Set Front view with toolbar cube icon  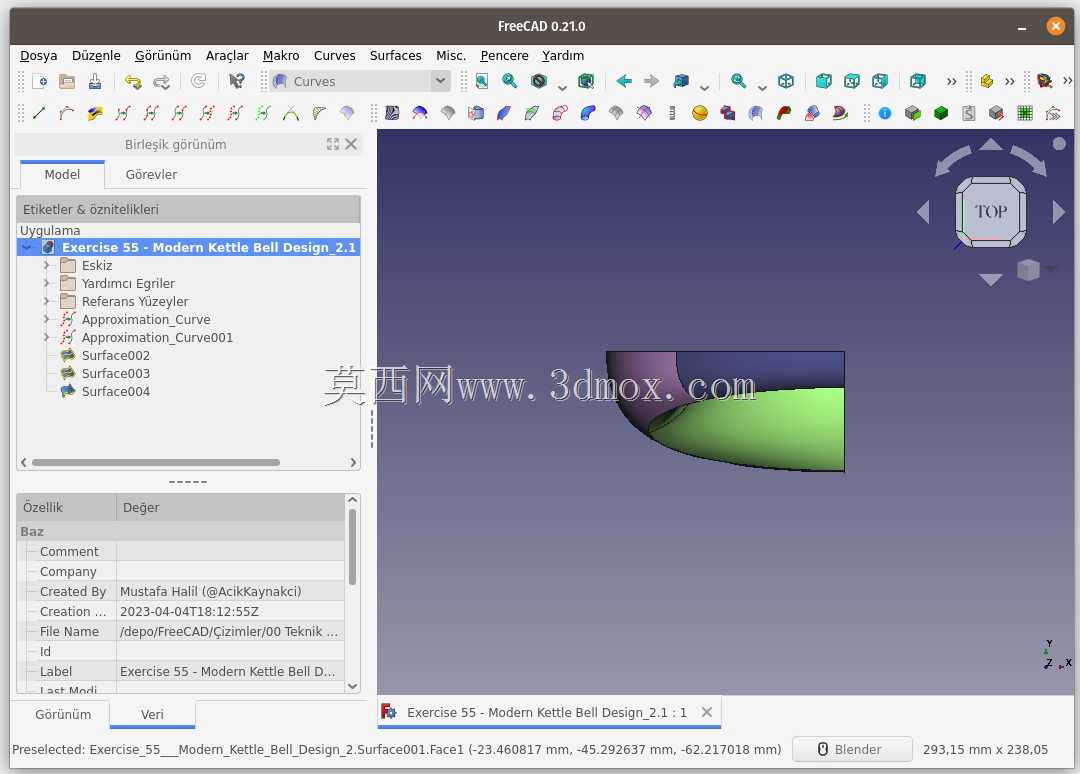(824, 81)
